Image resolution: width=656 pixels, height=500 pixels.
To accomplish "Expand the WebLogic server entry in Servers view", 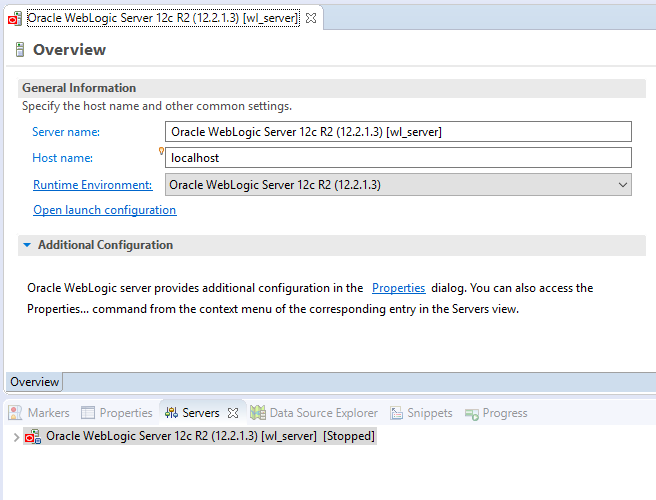I will point(16,437).
